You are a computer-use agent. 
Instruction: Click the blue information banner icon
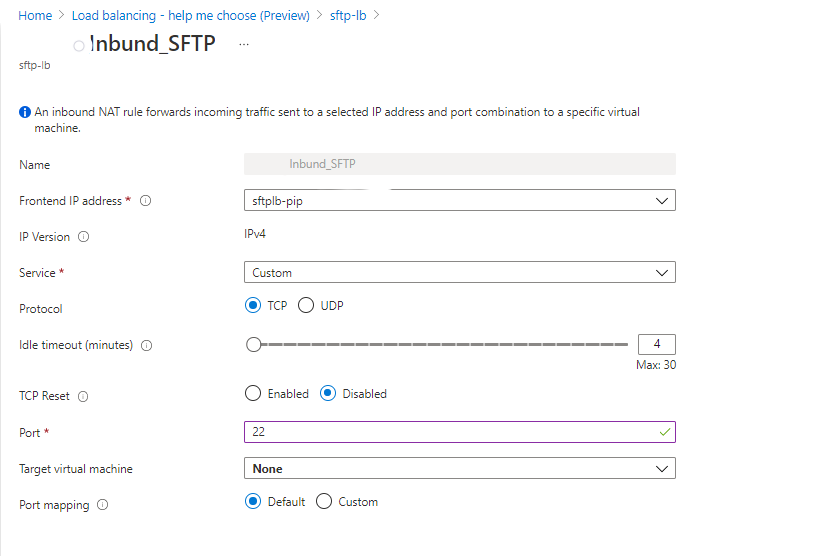[x=25, y=113]
